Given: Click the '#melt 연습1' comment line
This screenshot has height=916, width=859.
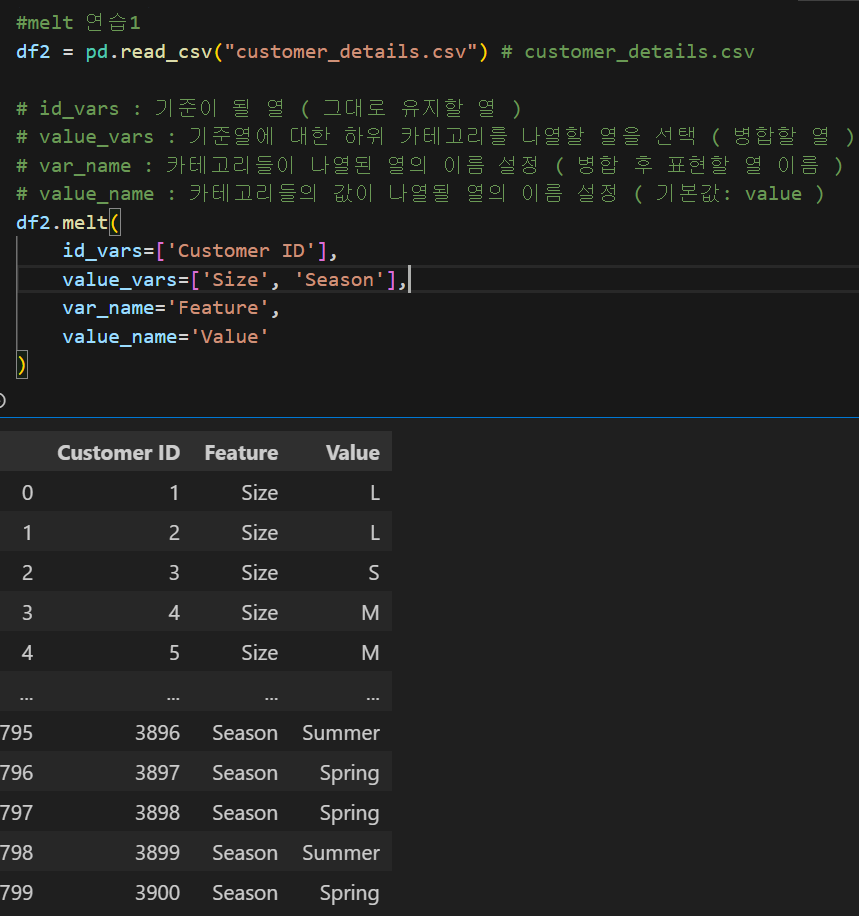Looking at the screenshot, I should (x=78, y=23).
